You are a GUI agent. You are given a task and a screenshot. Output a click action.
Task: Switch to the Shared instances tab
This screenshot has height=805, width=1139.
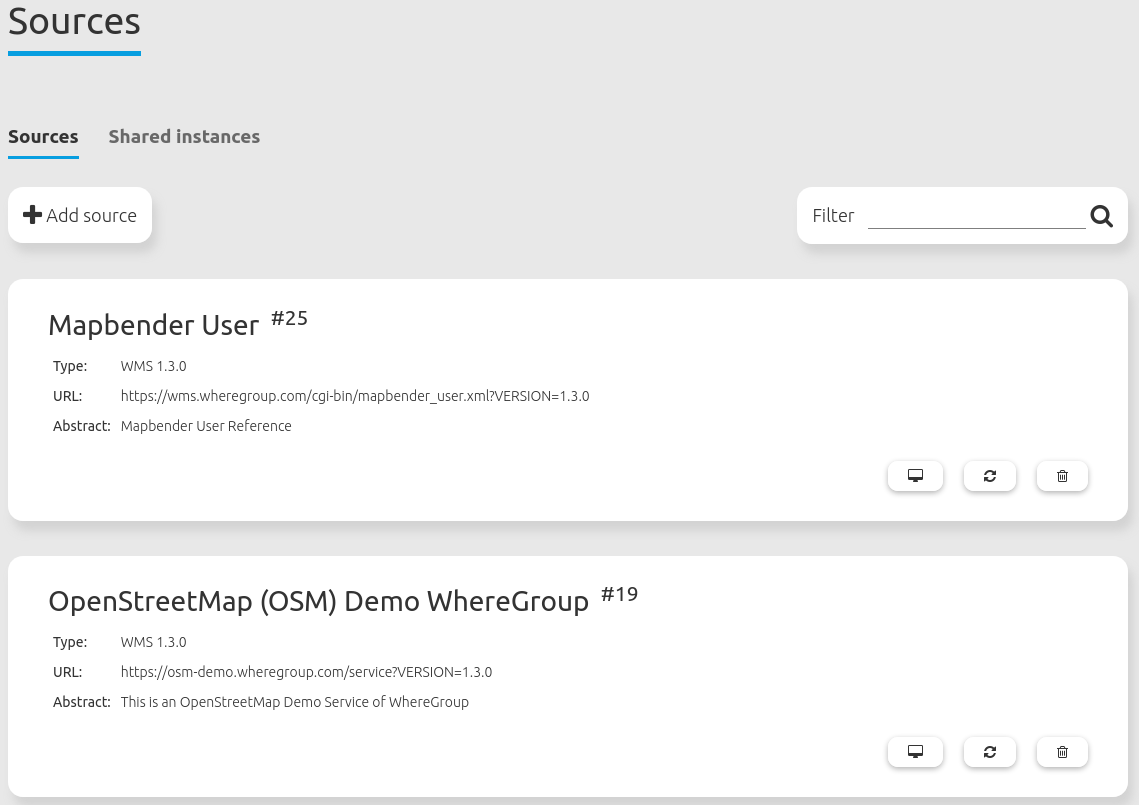[x=184, y=137]
